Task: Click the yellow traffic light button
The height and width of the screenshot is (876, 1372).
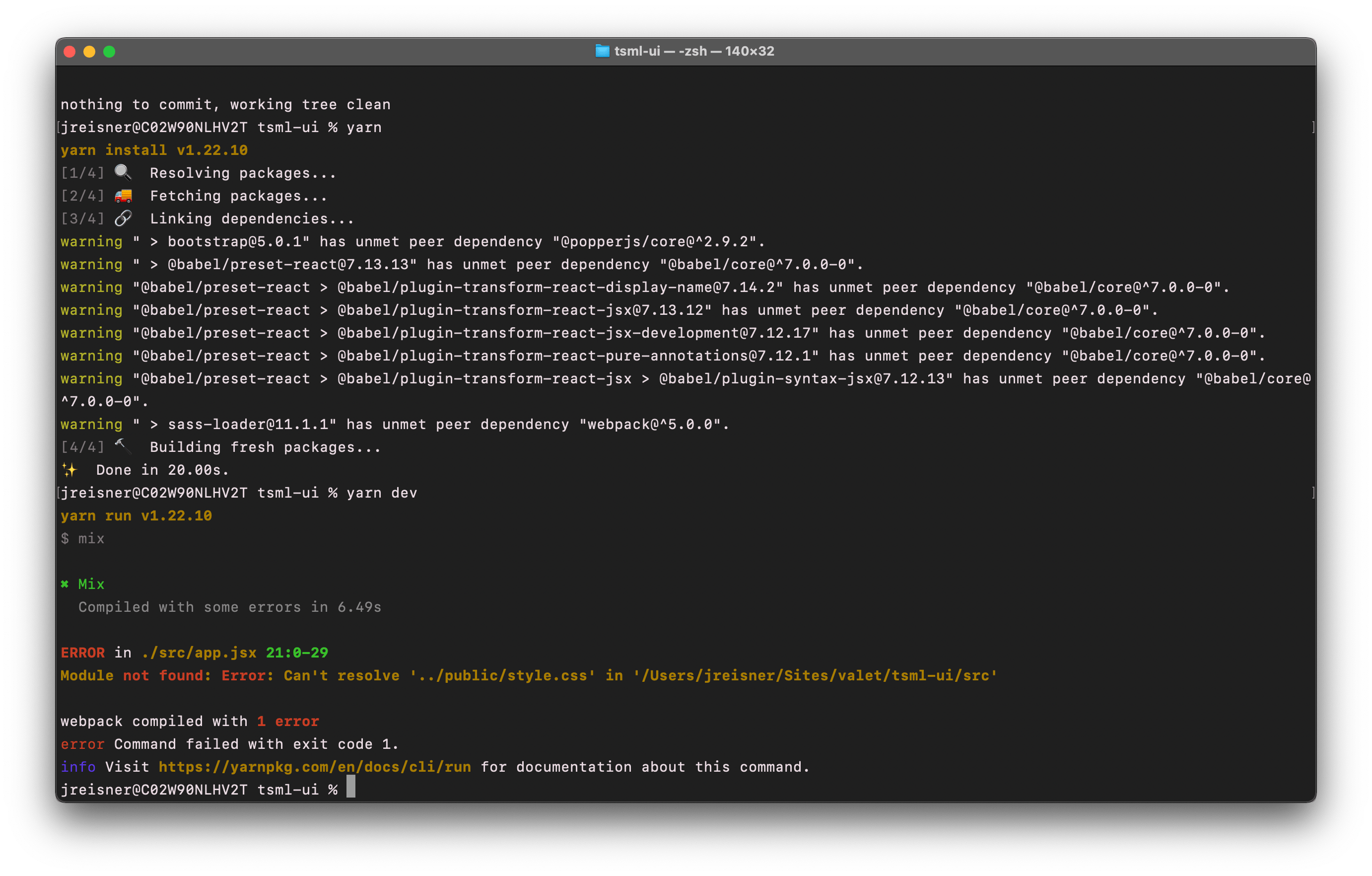Action: 89,51
